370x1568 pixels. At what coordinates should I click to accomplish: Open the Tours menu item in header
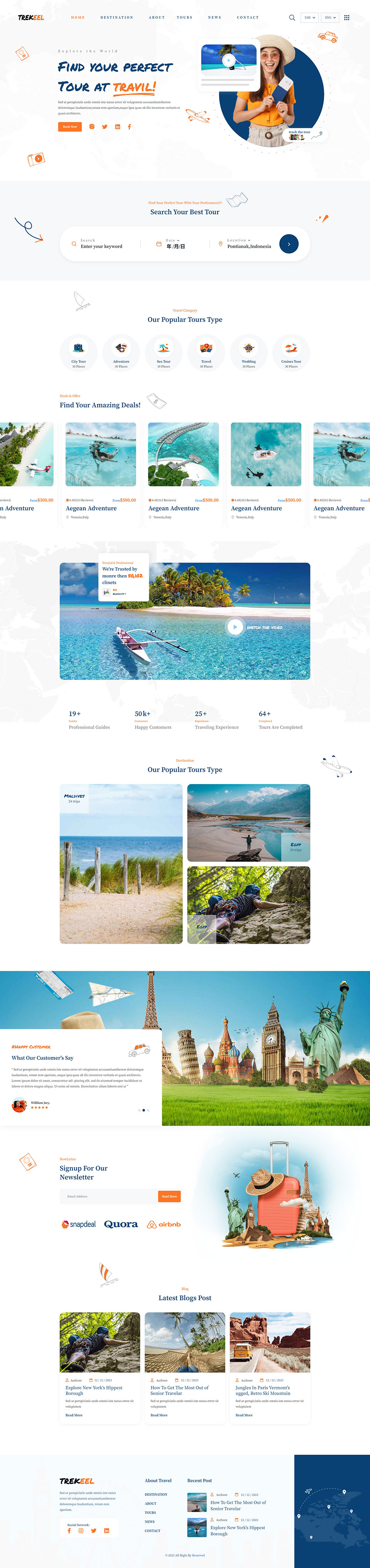point(184,18)
